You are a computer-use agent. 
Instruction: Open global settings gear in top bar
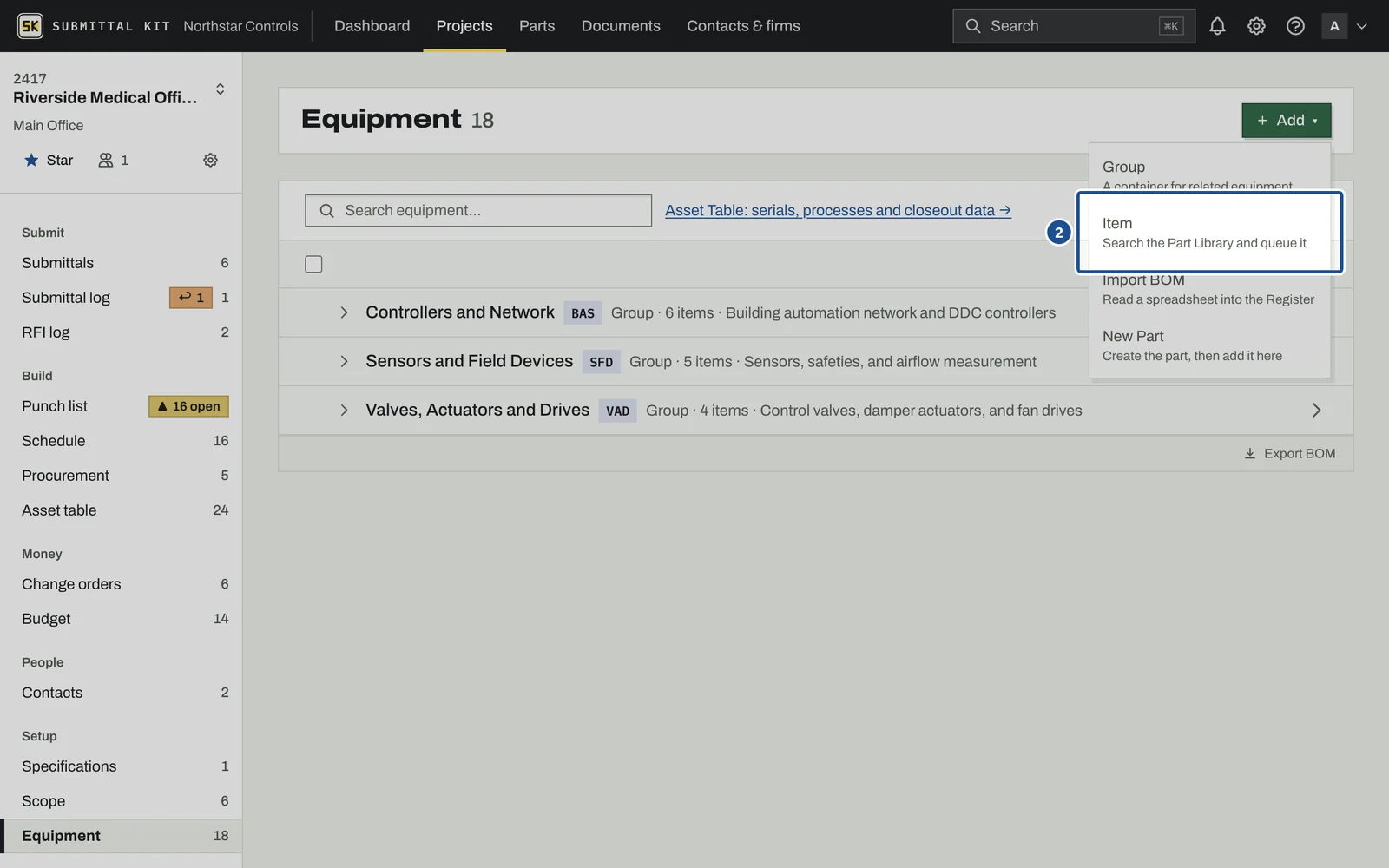click(1256, 26)
